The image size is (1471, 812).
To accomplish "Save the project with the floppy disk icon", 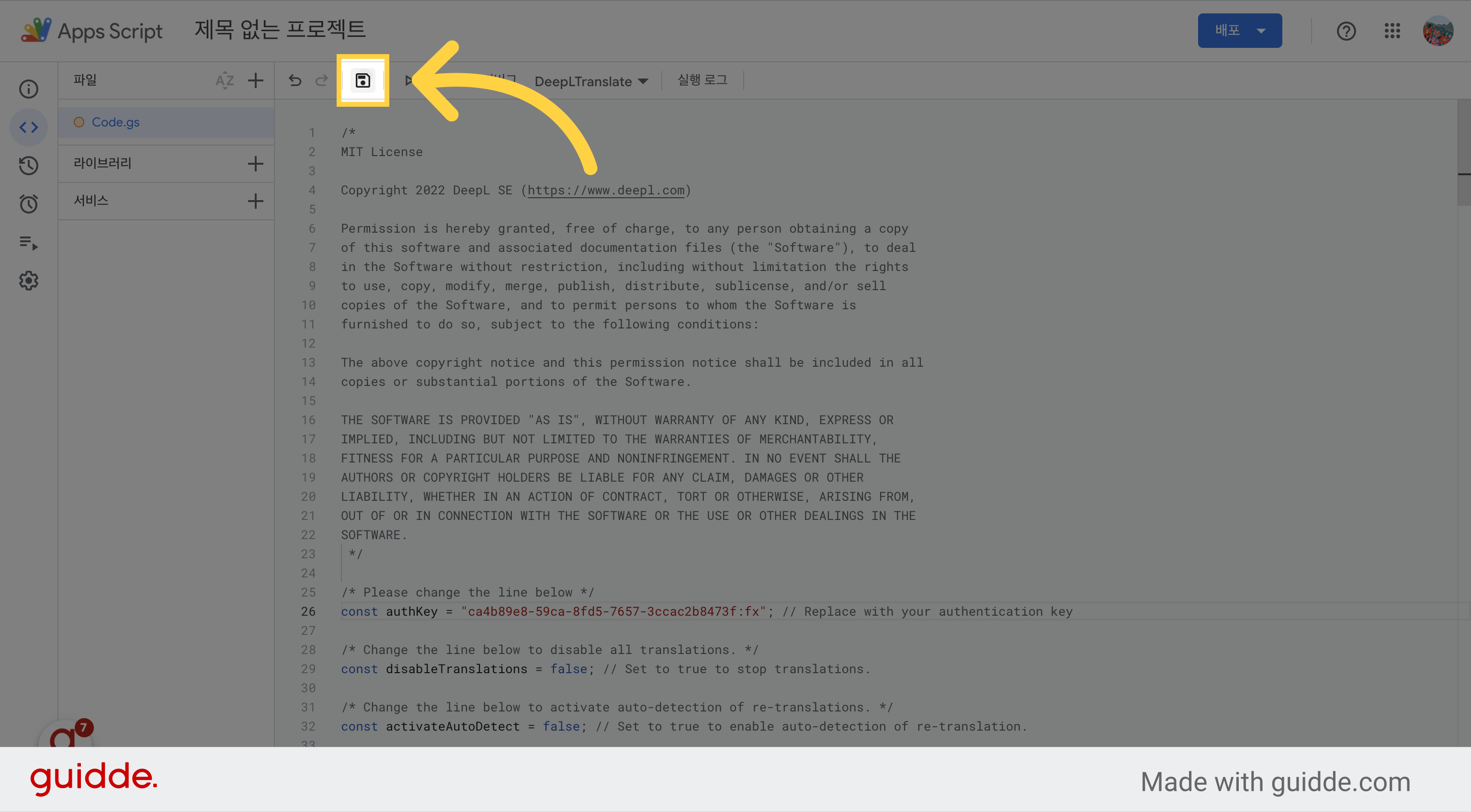I will [x=362, y=80].
